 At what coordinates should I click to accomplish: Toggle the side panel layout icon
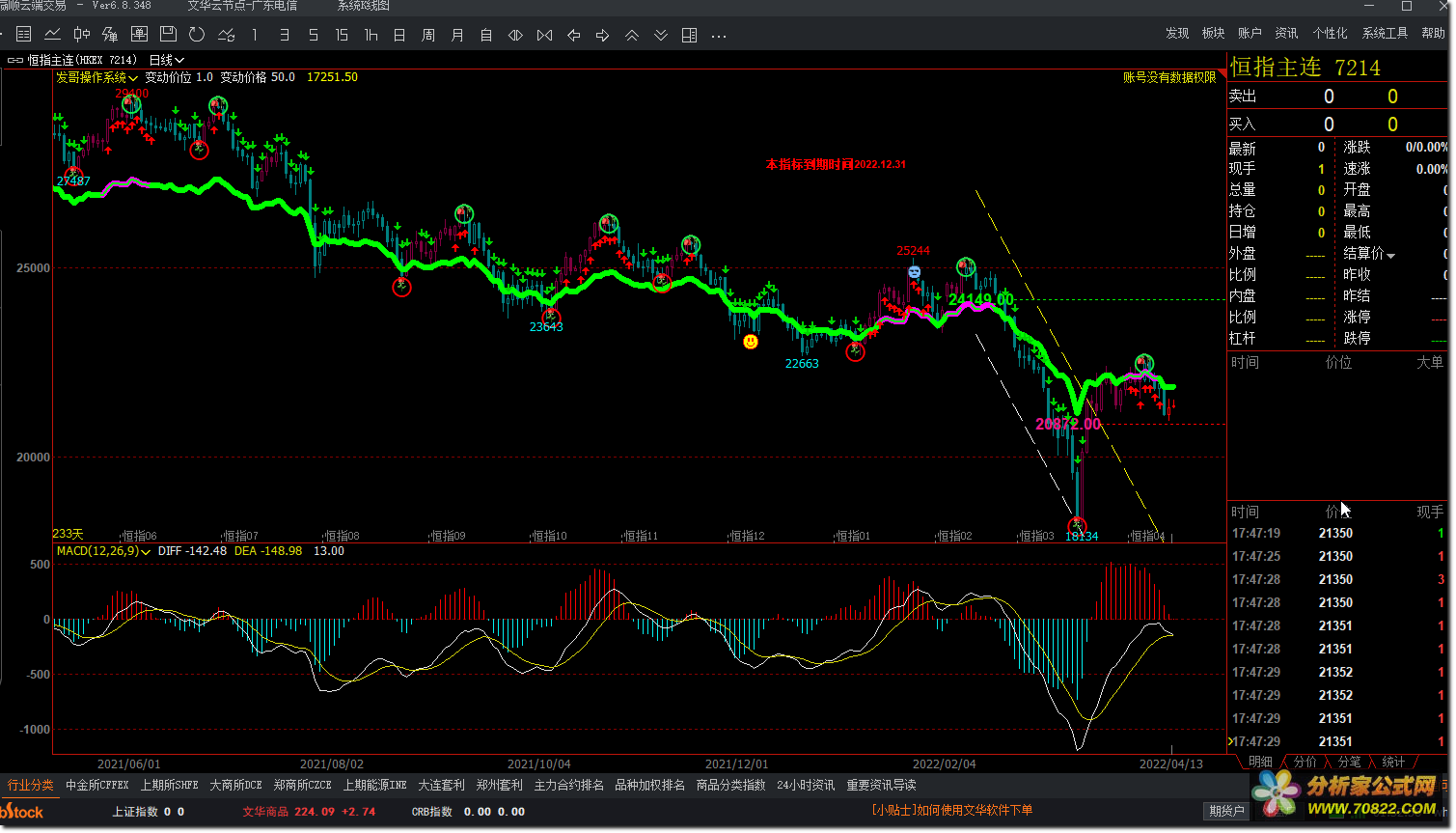click(x=690, y=35)
